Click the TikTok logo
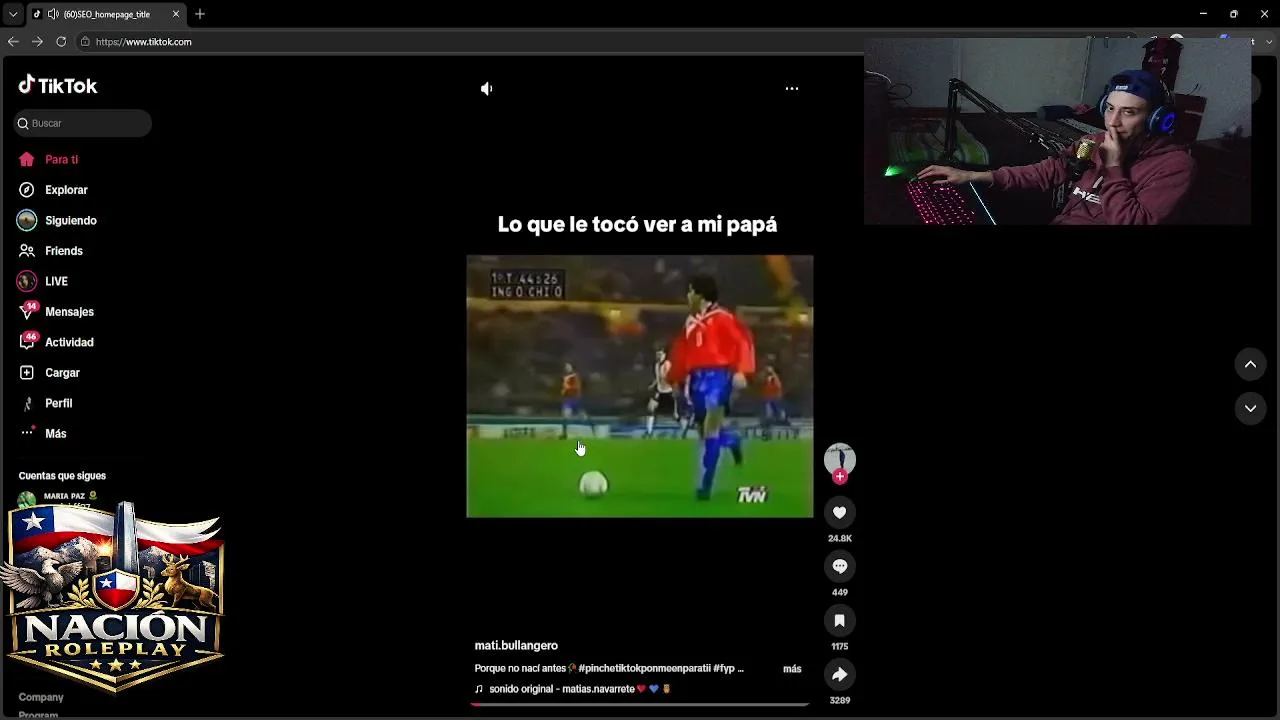Image resolution: width=1280 pixels, height=720 pixels. [x=58, y=86]
